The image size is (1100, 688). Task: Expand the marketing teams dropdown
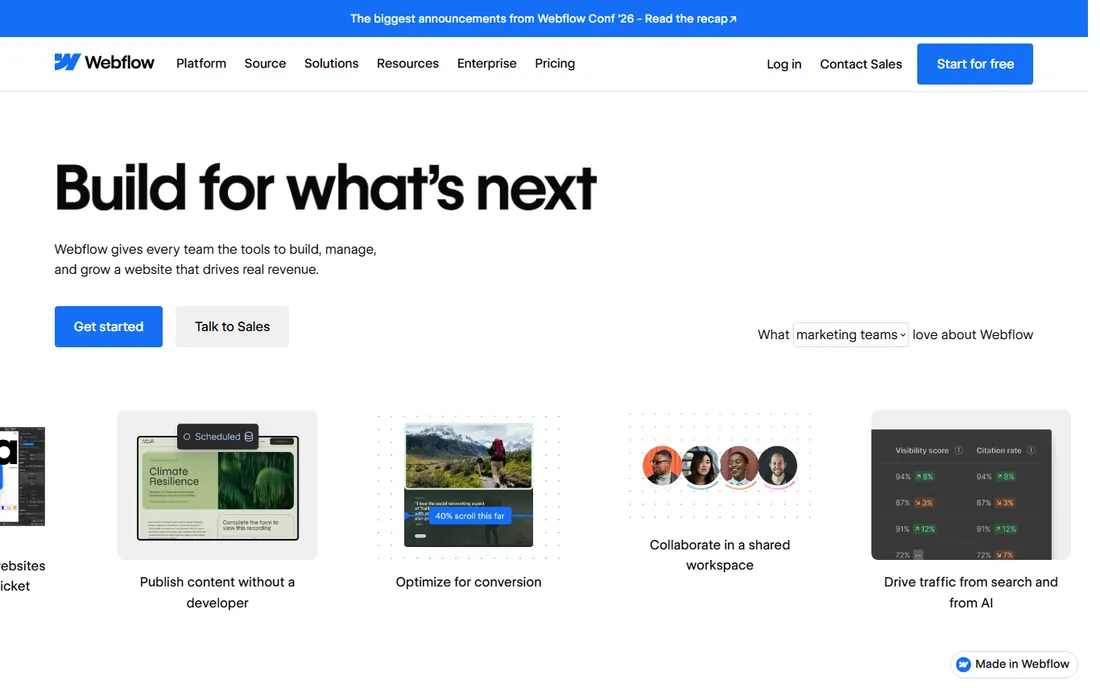coord(850,335)
